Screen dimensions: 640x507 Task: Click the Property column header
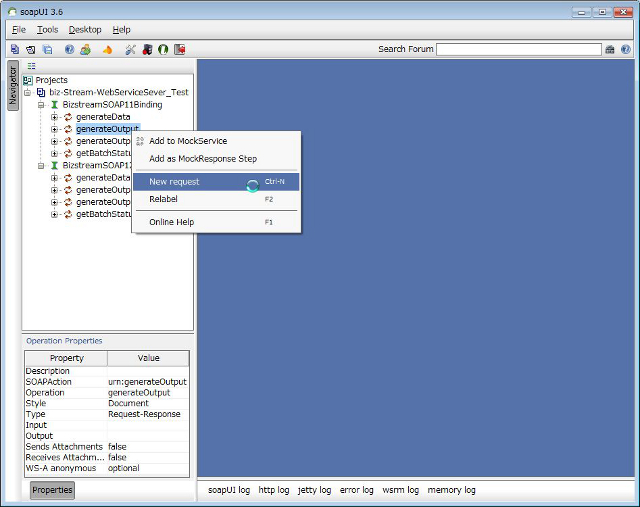[67, 358]
